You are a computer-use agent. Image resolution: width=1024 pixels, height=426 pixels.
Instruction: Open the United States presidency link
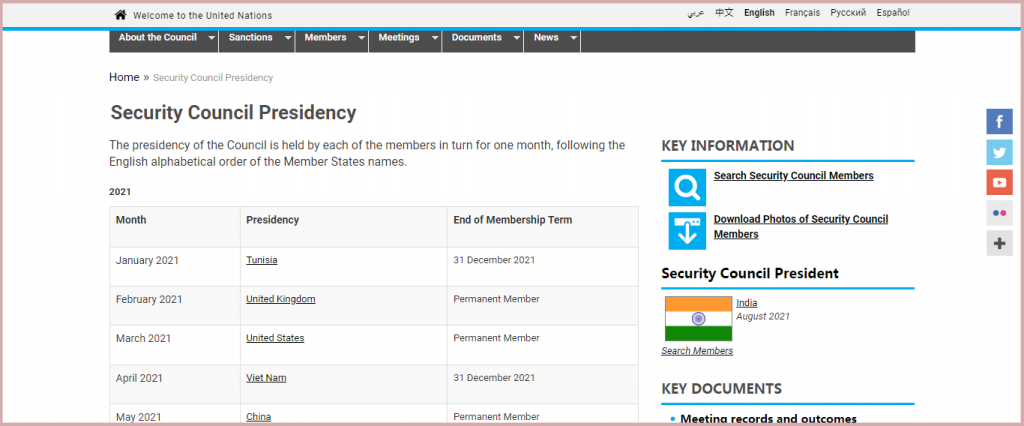tap(275, 338)
